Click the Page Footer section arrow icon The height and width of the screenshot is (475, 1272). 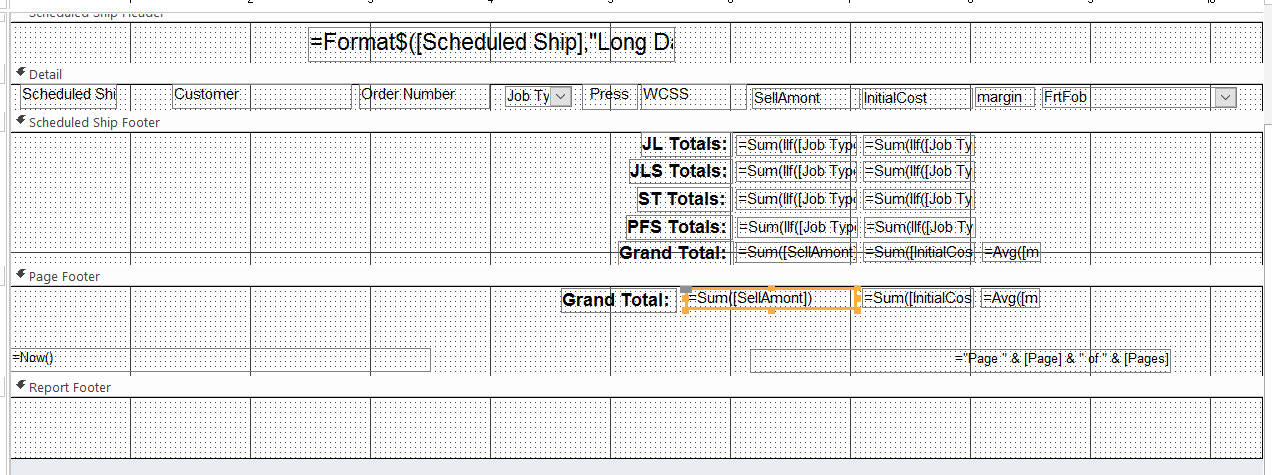(21, 275)
